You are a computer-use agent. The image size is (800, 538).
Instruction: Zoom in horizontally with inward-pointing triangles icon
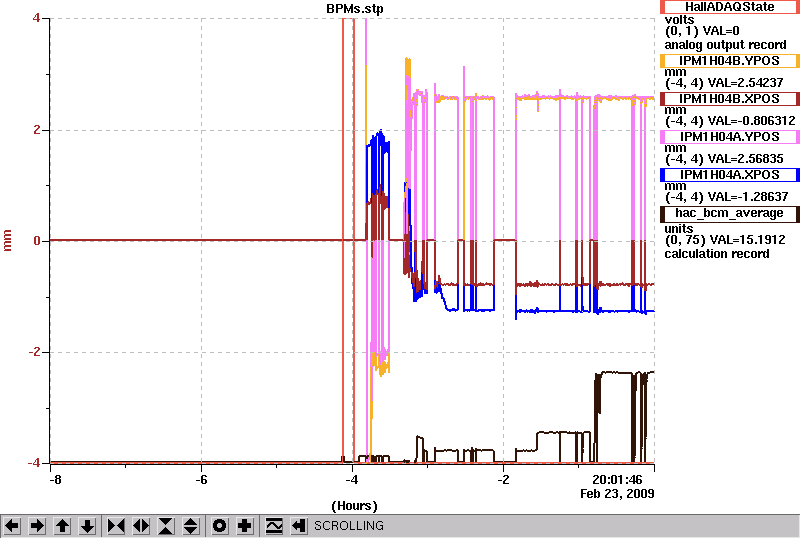[116, 526]
